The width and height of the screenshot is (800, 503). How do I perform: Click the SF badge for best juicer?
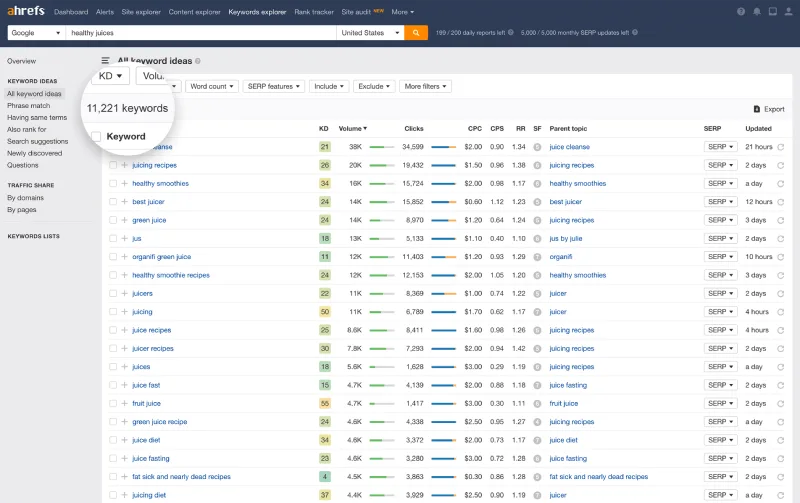(537, 202)
